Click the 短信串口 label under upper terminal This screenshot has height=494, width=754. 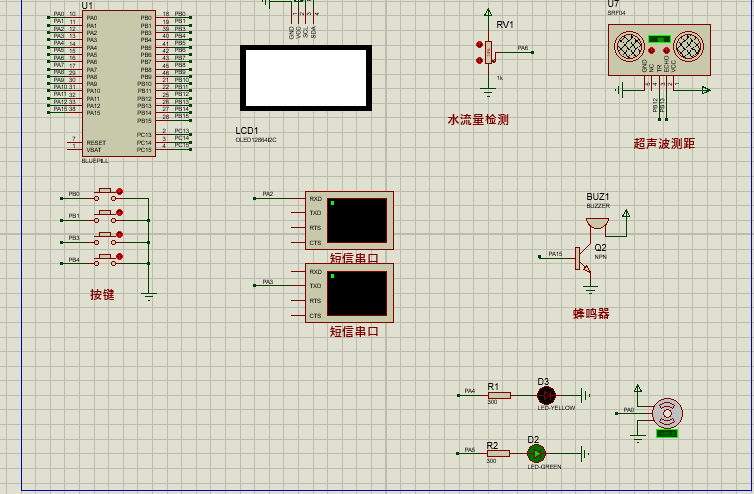[x=354, y=258]
